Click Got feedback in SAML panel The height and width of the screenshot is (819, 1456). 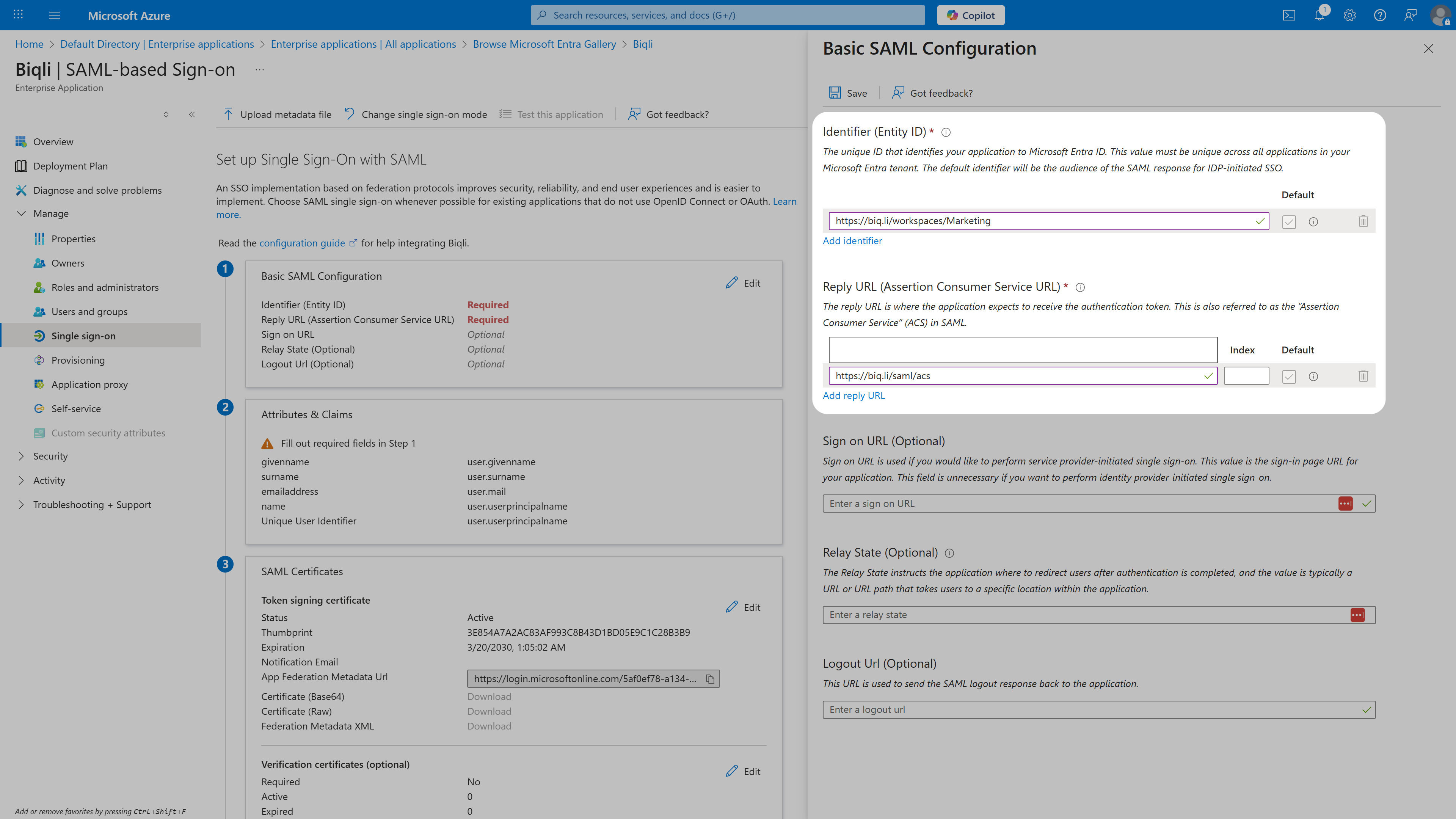click(x=932, y=93)
